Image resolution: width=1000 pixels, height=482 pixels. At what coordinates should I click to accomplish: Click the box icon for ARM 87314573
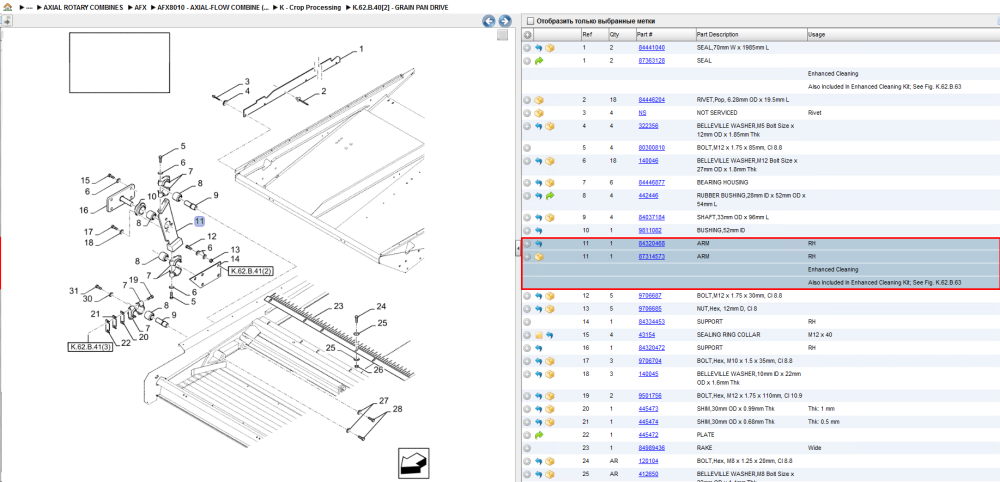(x=538, y=256)
